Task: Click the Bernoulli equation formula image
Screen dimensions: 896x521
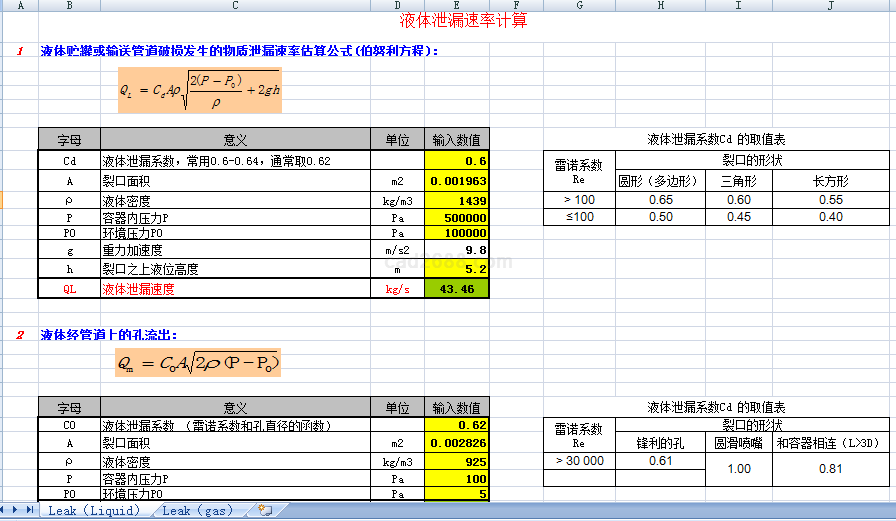Action: [x=199, y=92]
